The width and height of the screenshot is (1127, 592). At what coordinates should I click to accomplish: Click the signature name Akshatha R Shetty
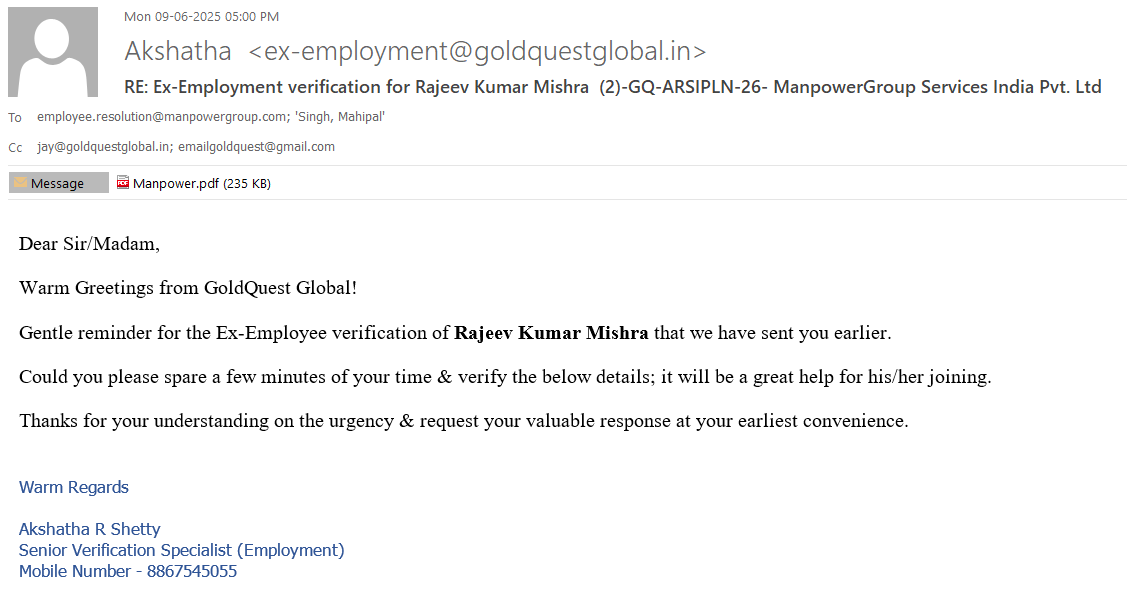90,529
